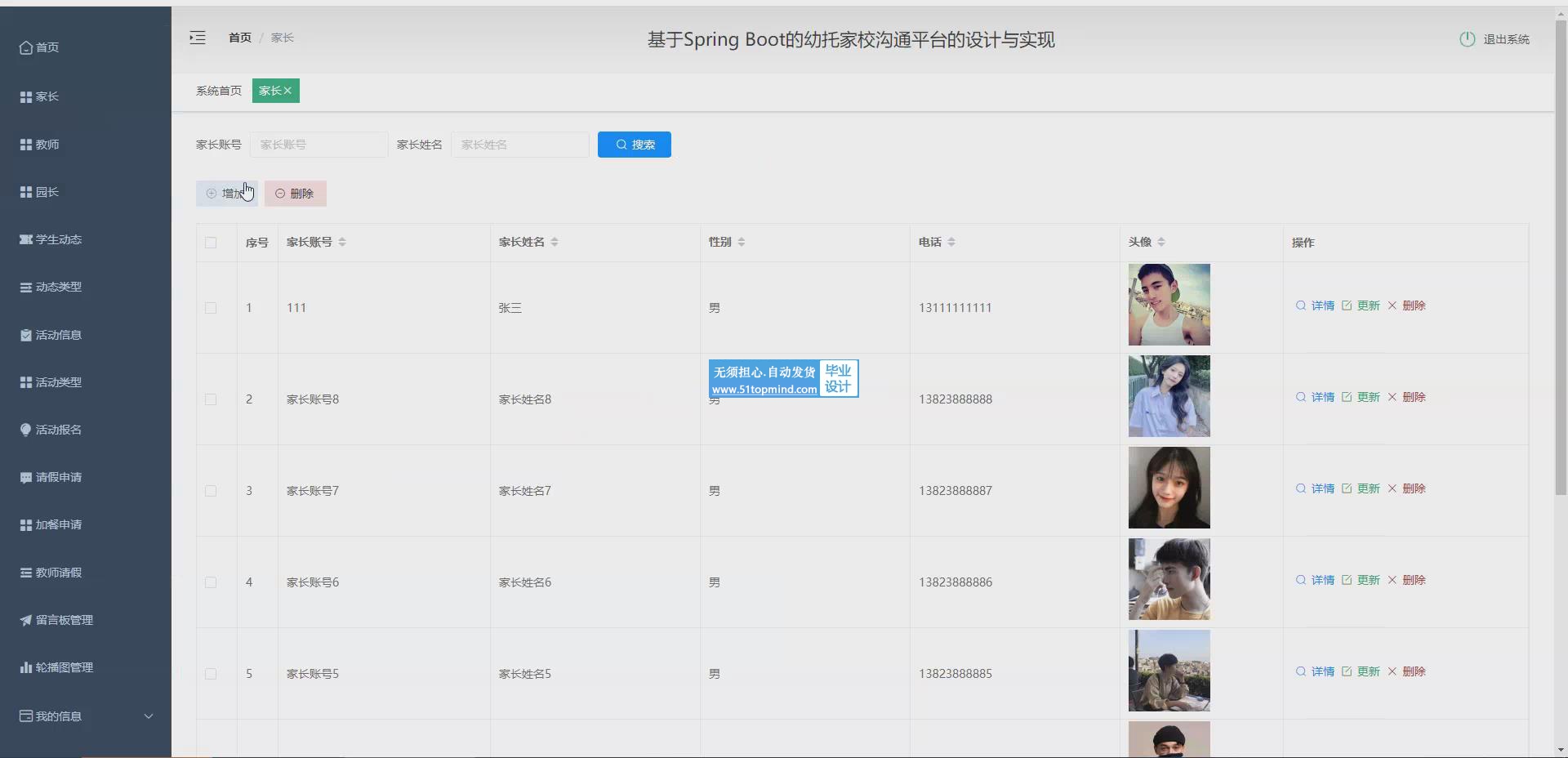Click the phone number 13823888887
Image resolution: width=1568 pixels, height=758 pixels.
tap(955, 491)
